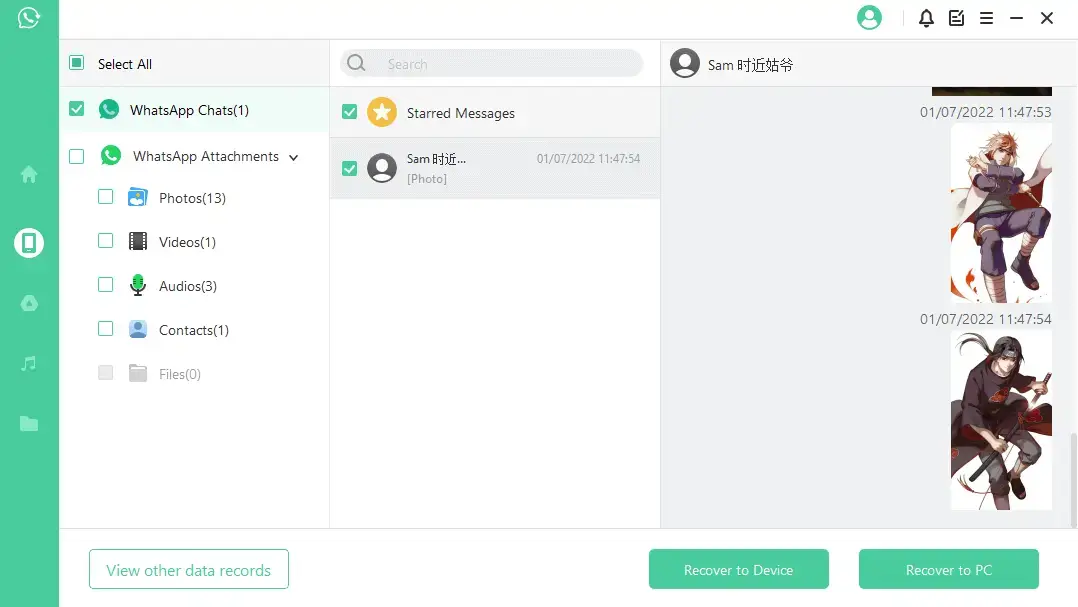
Task: Click the Starred Messages star icon
Action: (382, 112)
